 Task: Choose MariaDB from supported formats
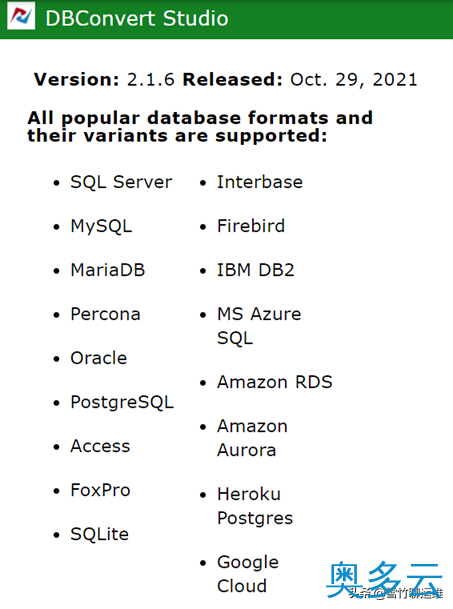click(108, 270)
